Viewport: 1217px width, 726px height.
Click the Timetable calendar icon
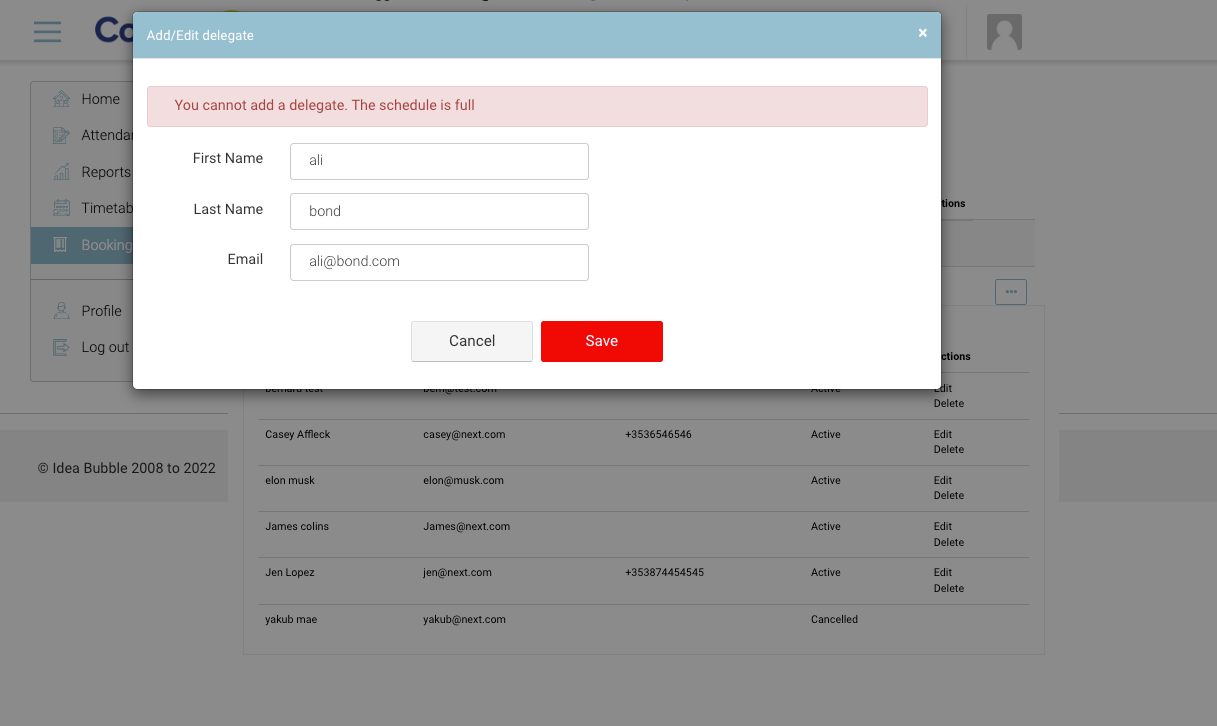(62, 208)
